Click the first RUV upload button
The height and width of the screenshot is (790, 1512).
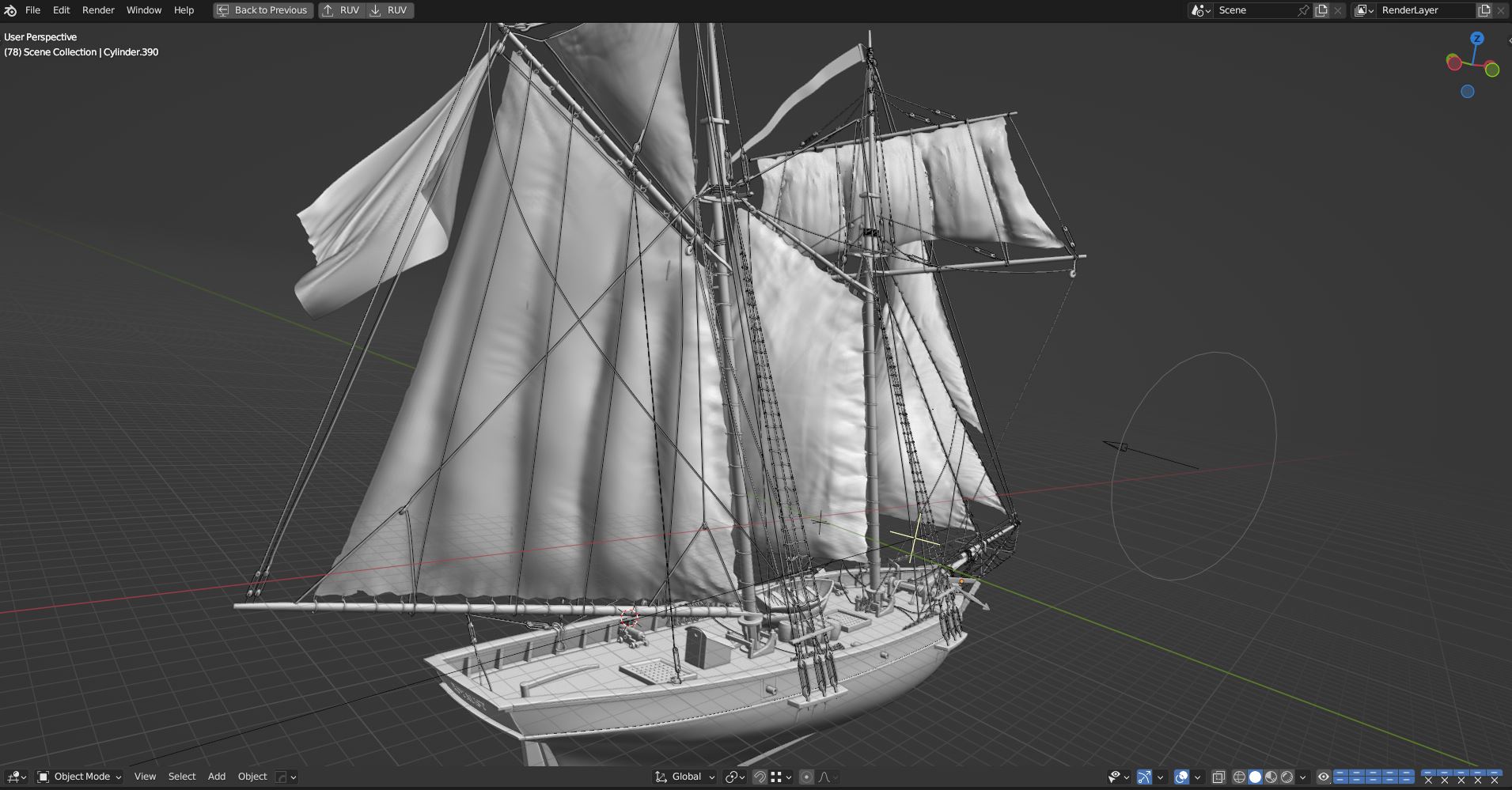point(341,10)
